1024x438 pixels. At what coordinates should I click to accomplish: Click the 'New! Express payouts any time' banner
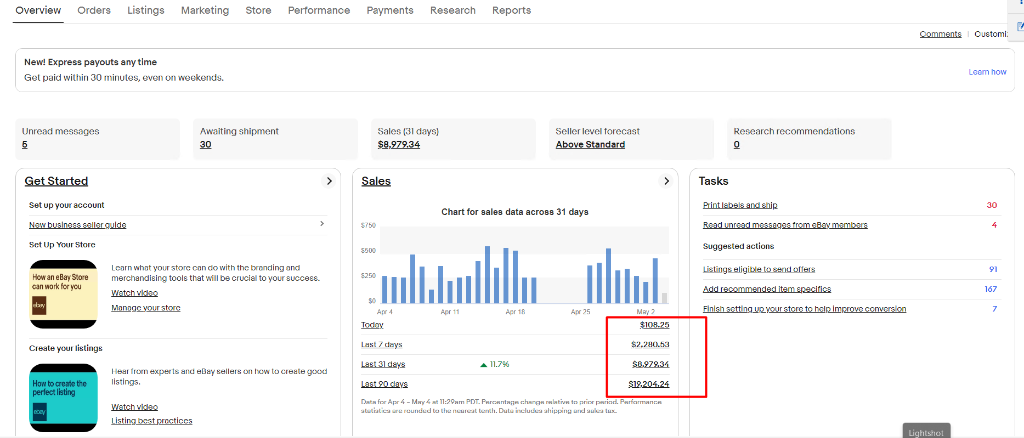(x=515, y=70)
